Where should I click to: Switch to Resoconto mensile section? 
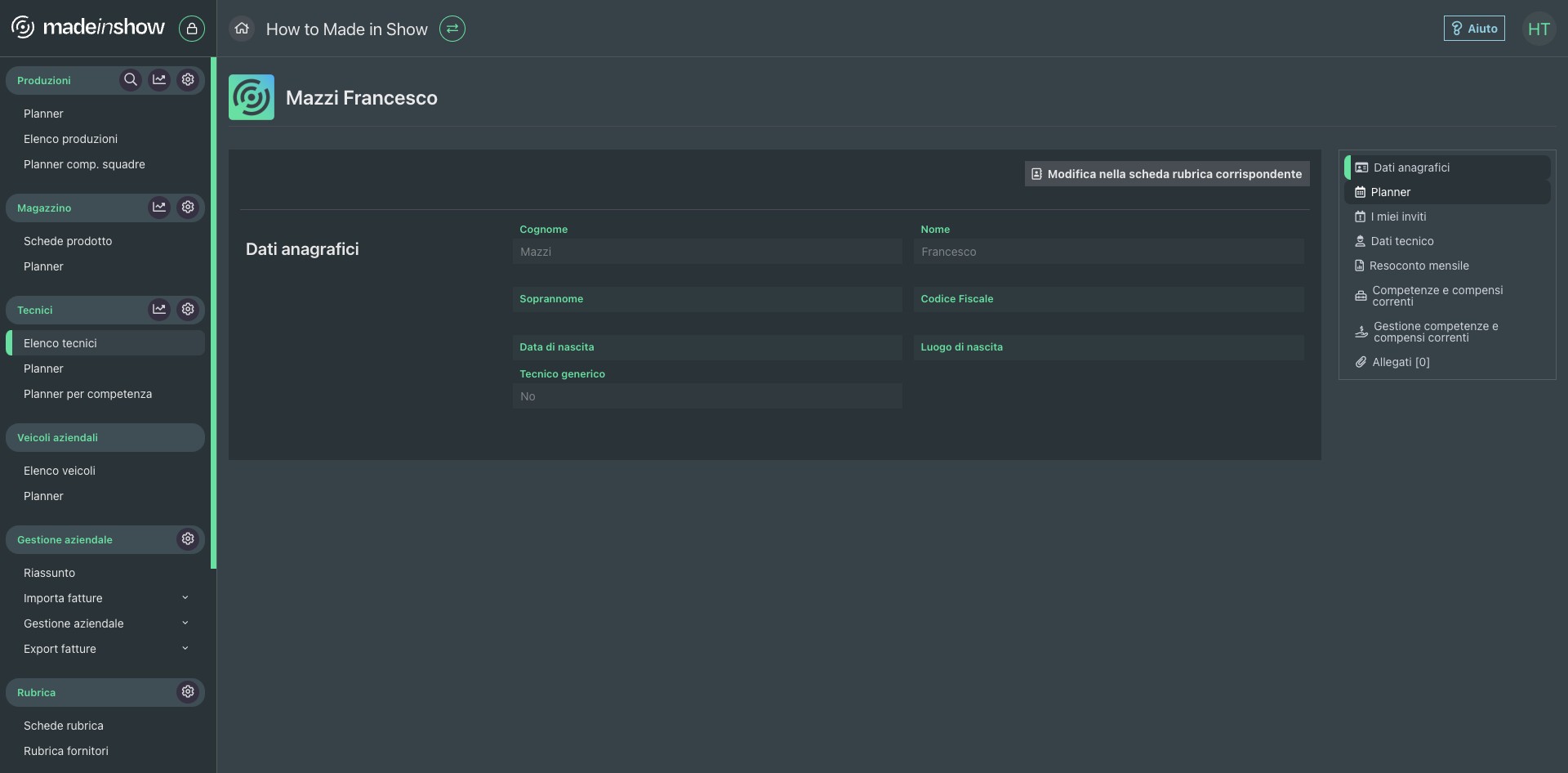1419,266
